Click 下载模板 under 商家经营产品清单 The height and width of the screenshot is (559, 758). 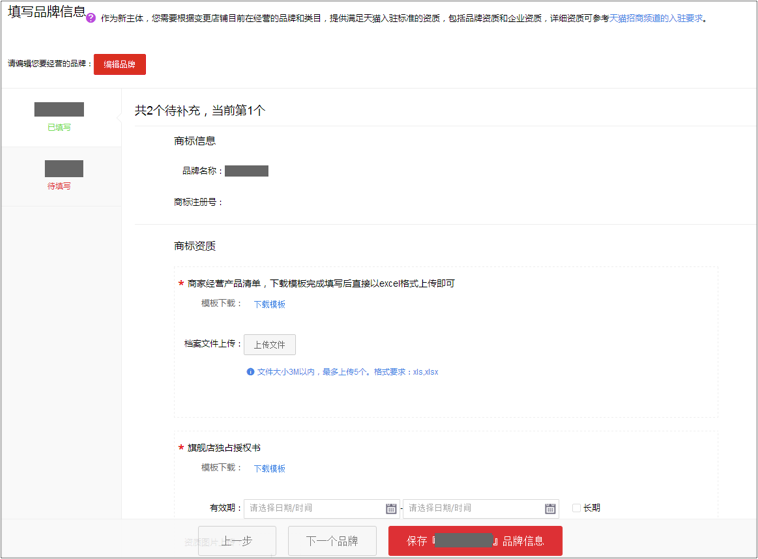point(269,304)
